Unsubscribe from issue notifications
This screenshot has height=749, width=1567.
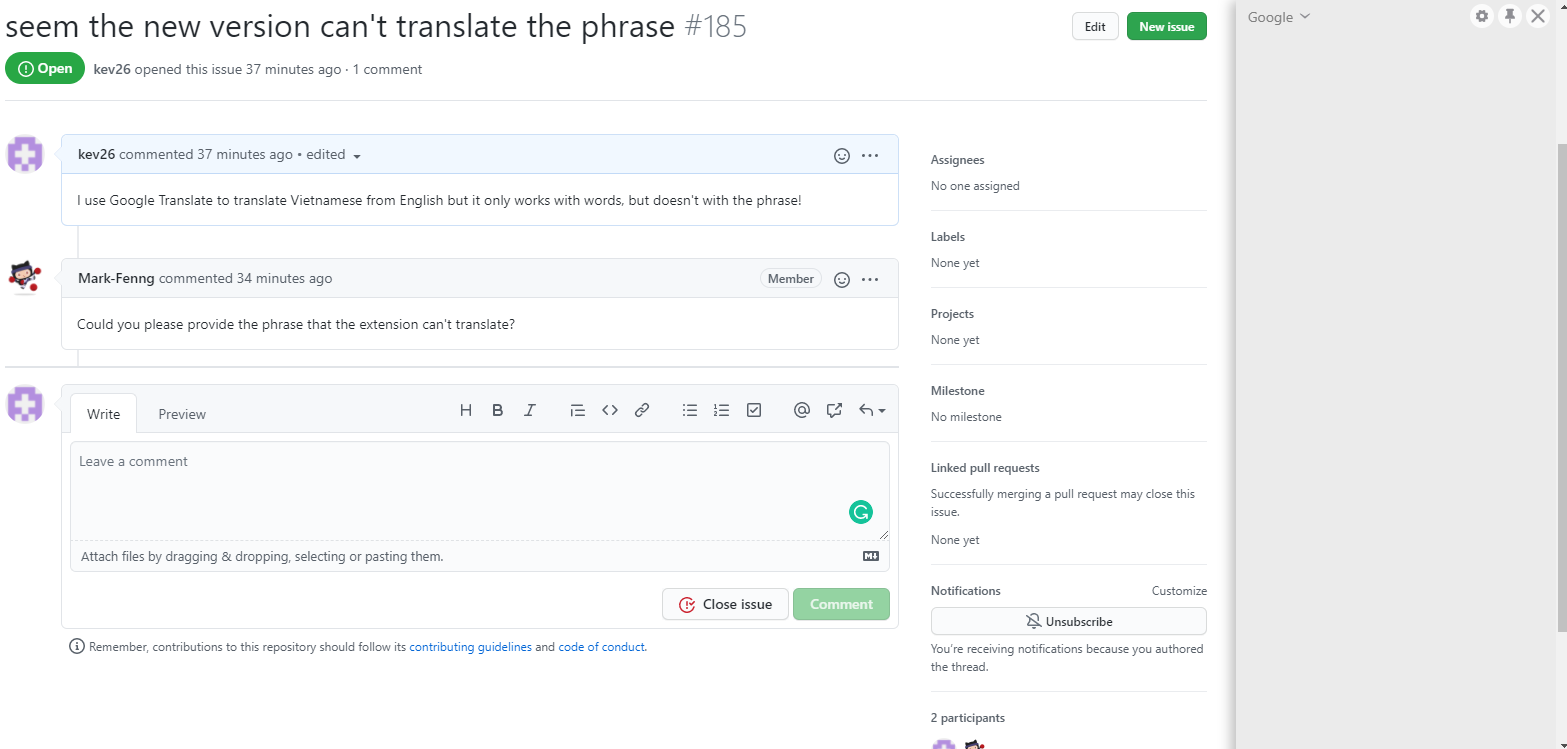click(x=1068, y=621)
